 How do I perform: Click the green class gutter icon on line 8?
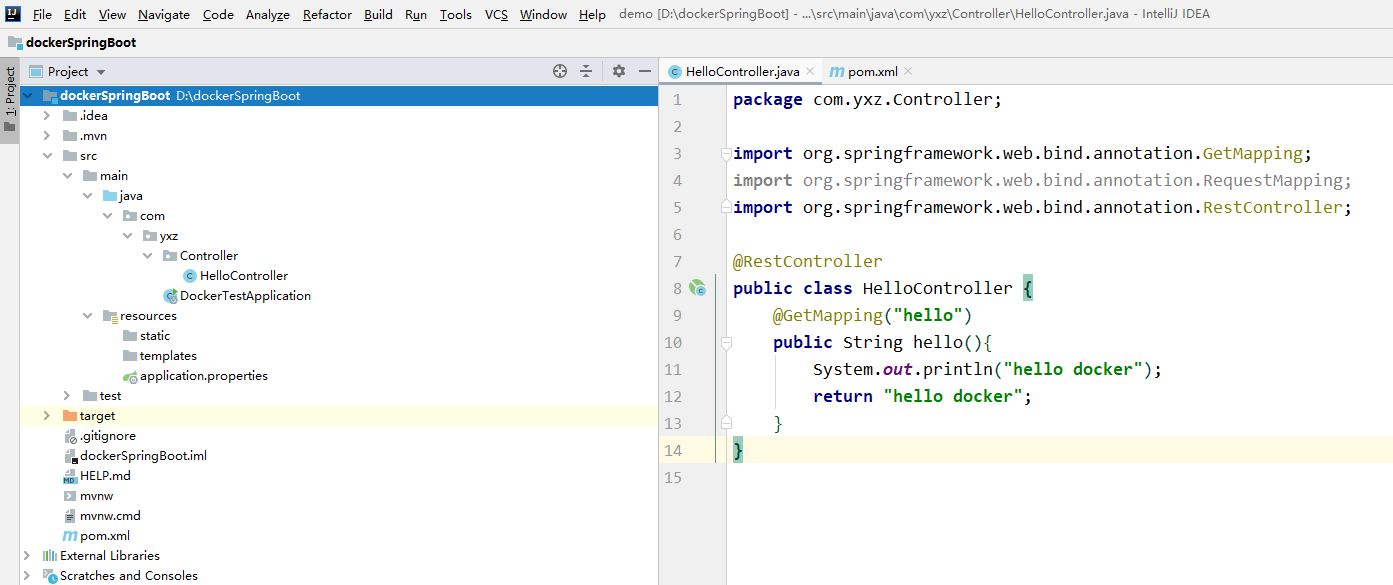(x=698, y=288)
